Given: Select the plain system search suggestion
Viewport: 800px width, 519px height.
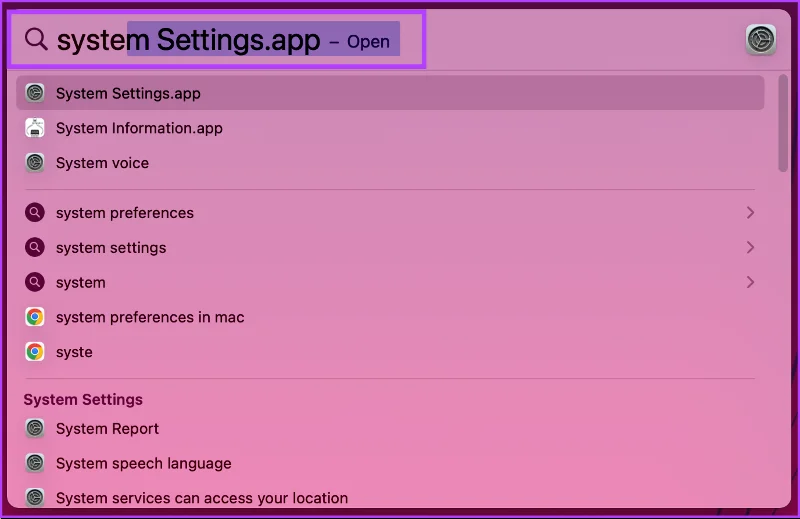Looking at the screenshot, I should (390, 282).
